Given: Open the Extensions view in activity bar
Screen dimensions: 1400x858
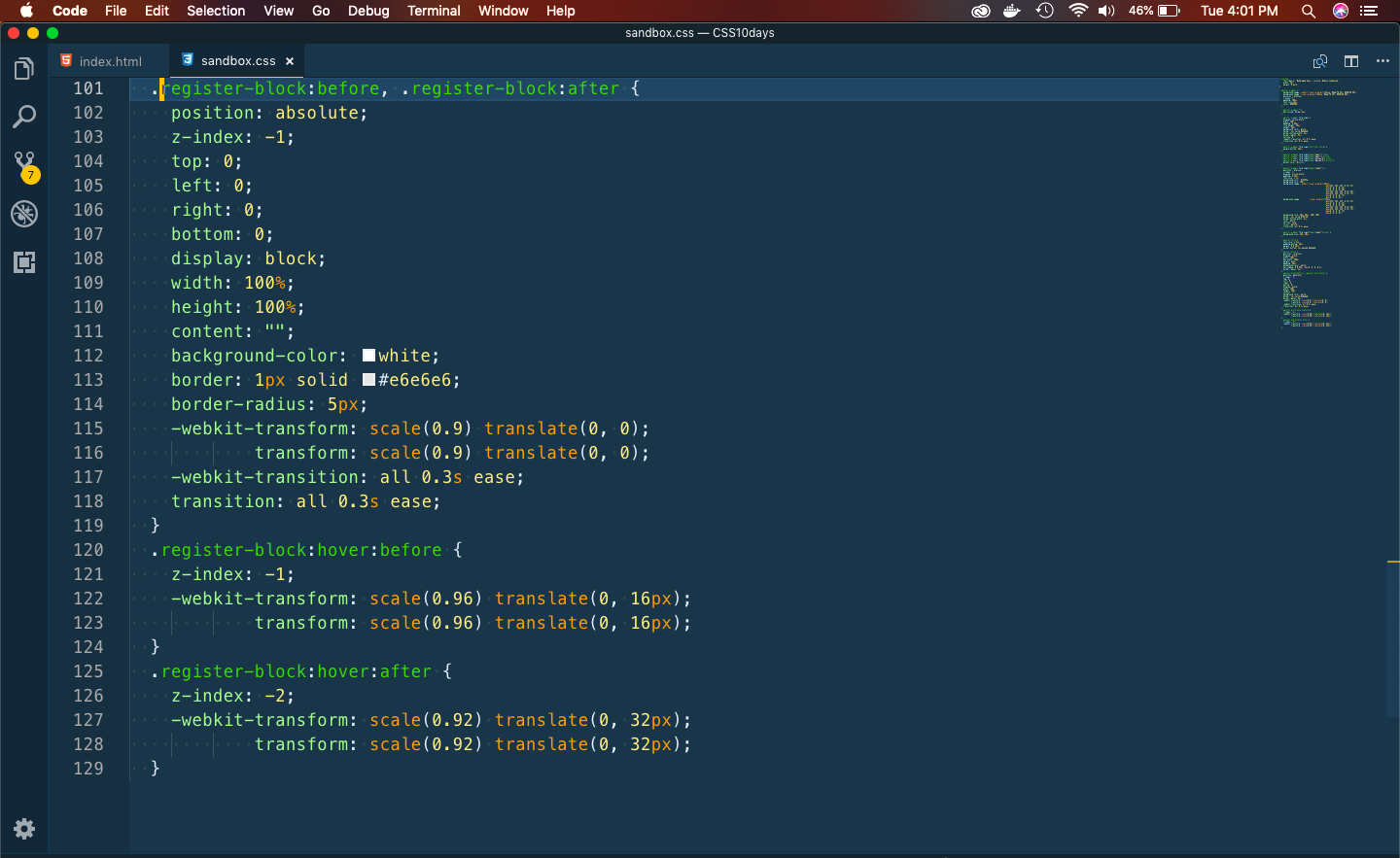Looking at the screenshot, I should pyautogui.click(x=24, y=262).
